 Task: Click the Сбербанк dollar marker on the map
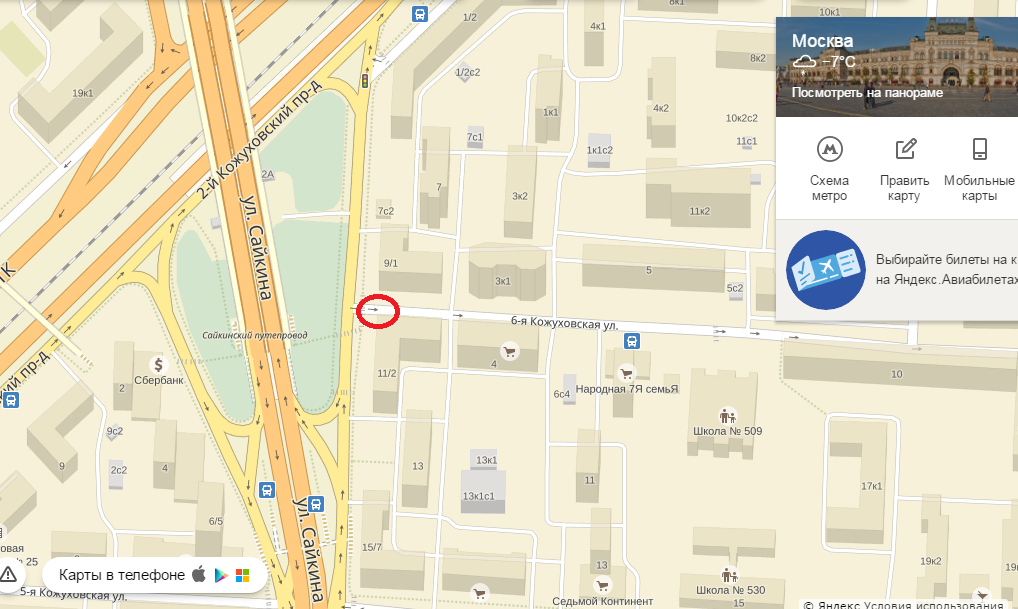[x=158, y=364]
